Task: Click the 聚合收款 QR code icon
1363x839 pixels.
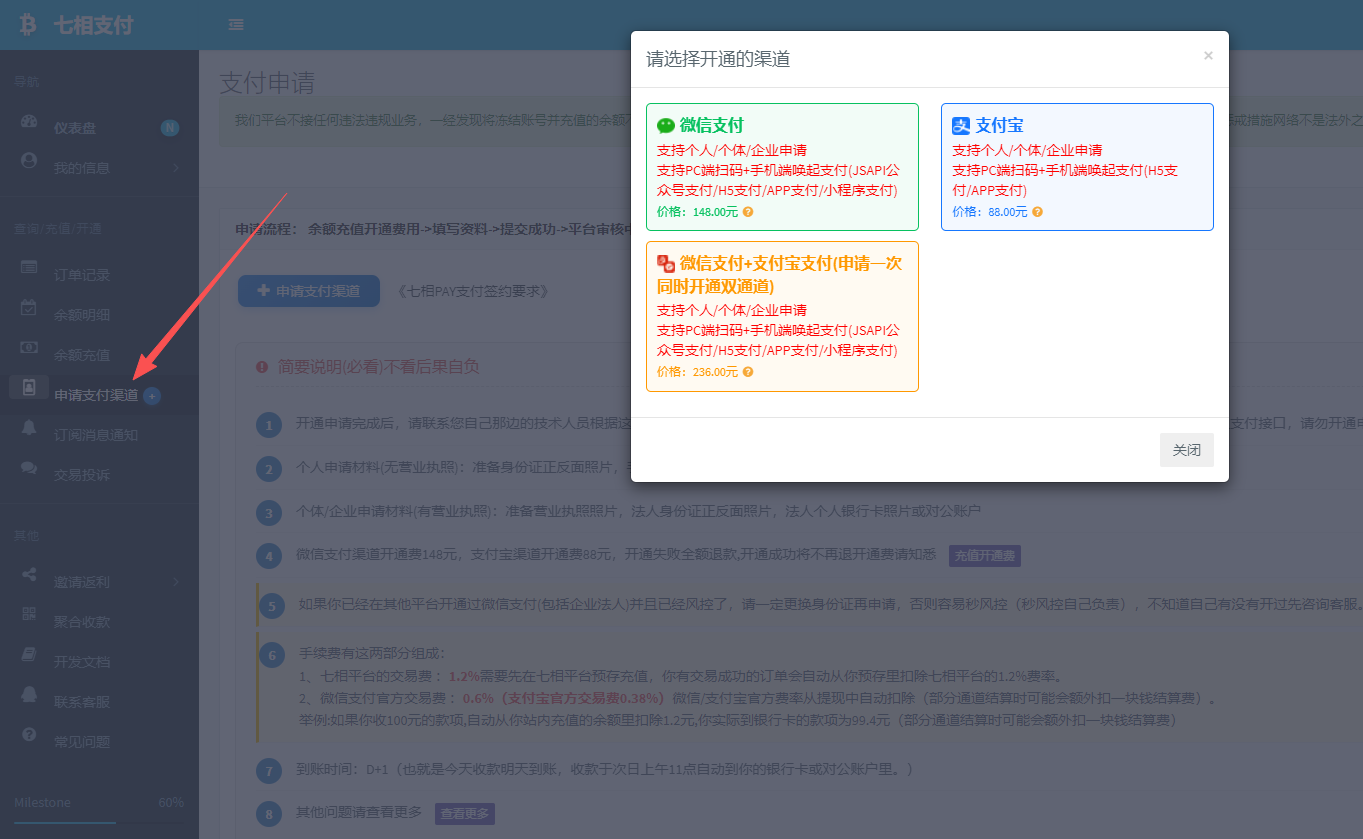Action: (29, 614)
